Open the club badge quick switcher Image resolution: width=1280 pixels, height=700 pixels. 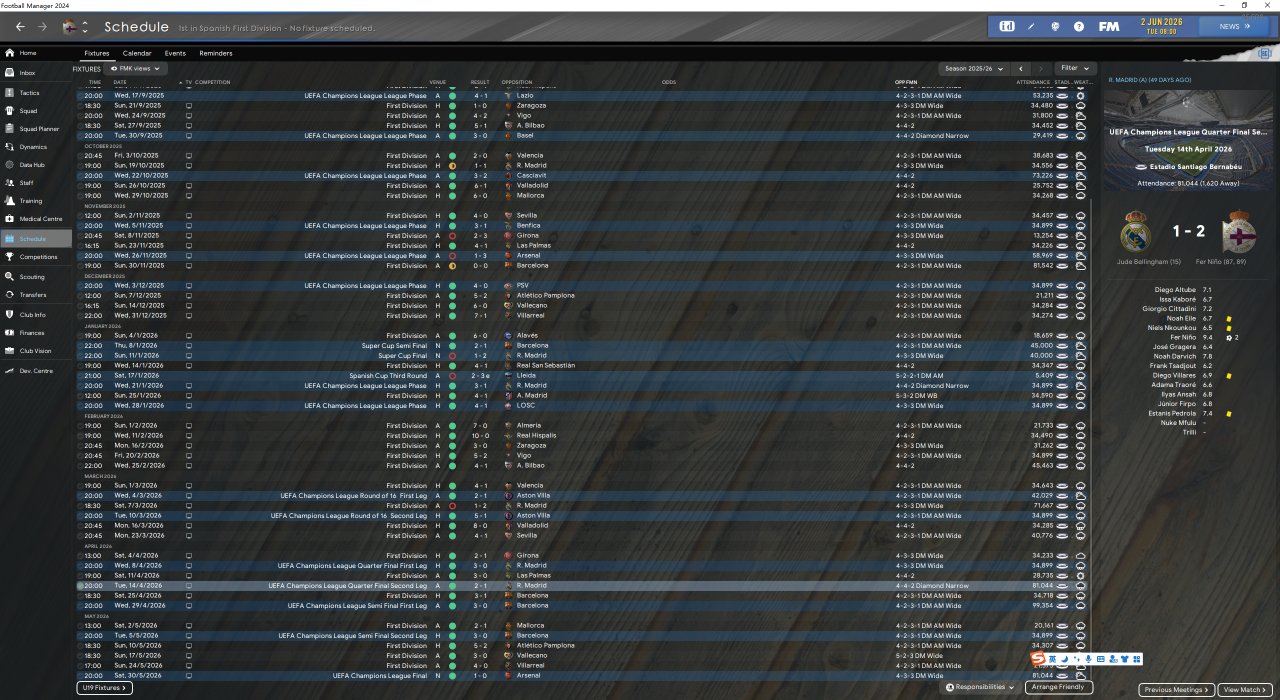pyautogui.click(x=74, y=27)
